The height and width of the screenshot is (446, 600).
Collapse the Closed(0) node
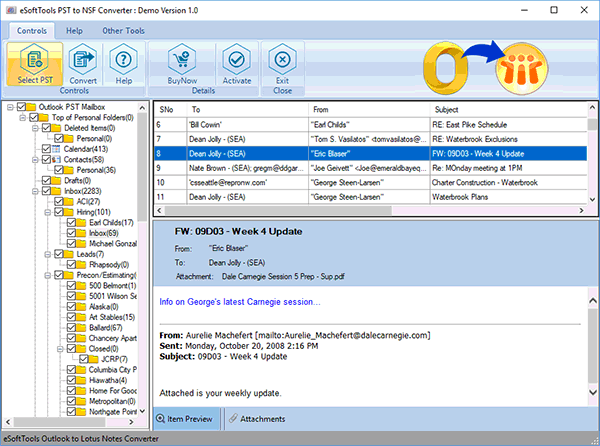[x=60, y=349]
